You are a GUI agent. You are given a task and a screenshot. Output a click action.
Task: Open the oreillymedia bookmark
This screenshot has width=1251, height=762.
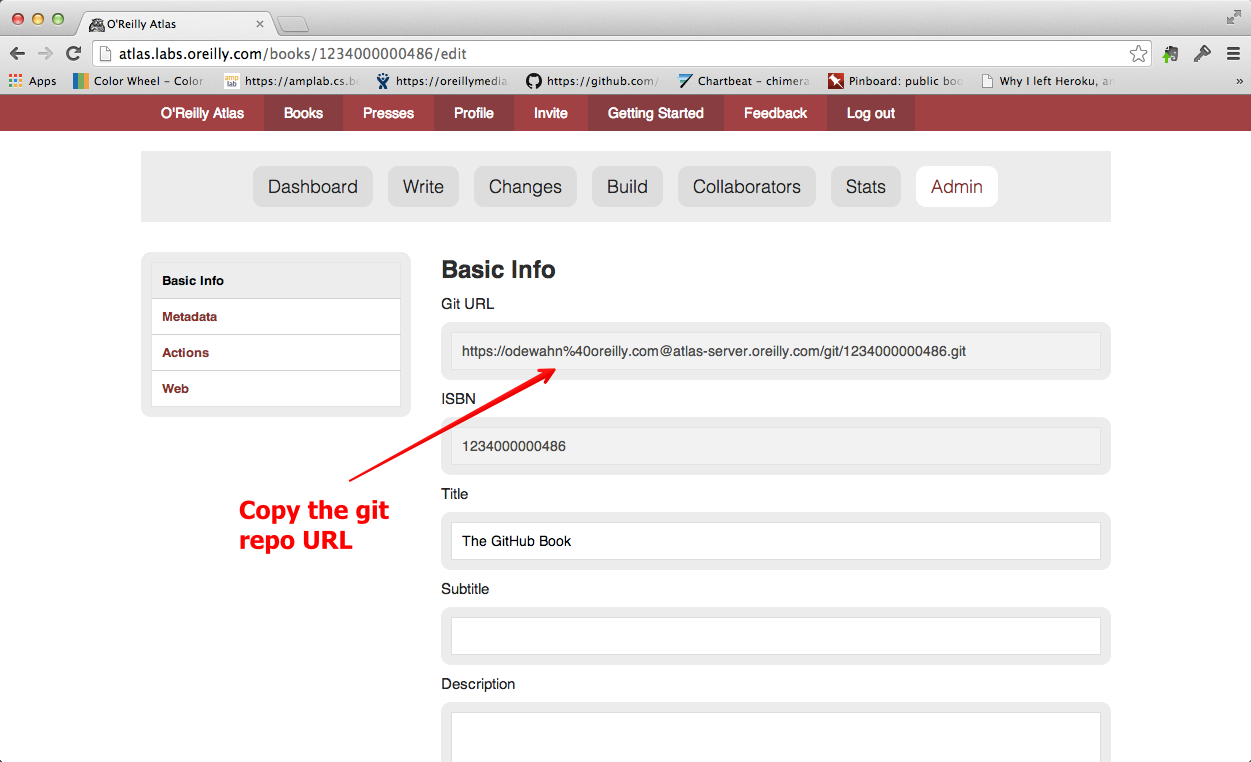(x=442, y=81)
